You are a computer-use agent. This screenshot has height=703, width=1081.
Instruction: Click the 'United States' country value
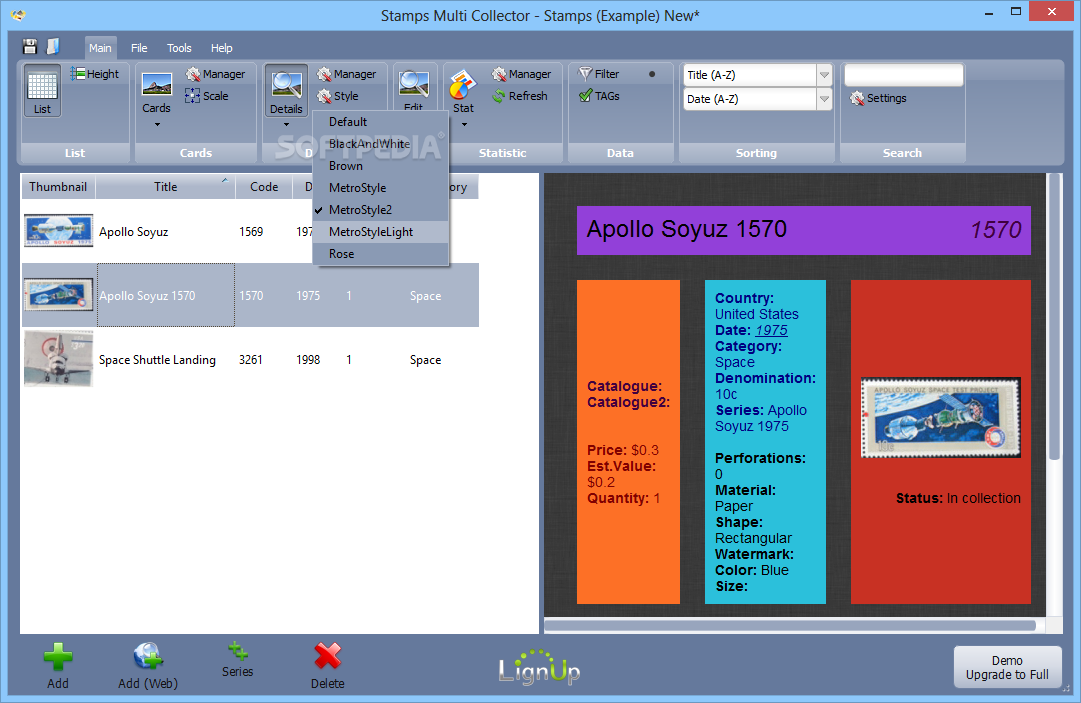pyautogui.click(x=756, y=314)
